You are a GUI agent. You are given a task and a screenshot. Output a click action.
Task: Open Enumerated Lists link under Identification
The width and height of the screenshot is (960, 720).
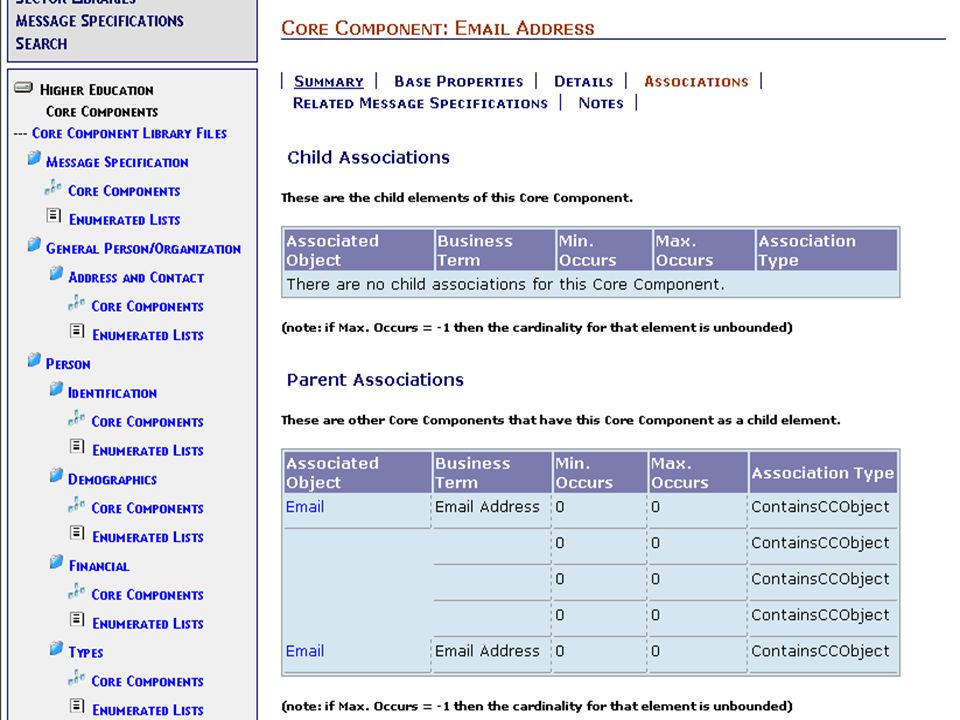click(x=148, y=451)
